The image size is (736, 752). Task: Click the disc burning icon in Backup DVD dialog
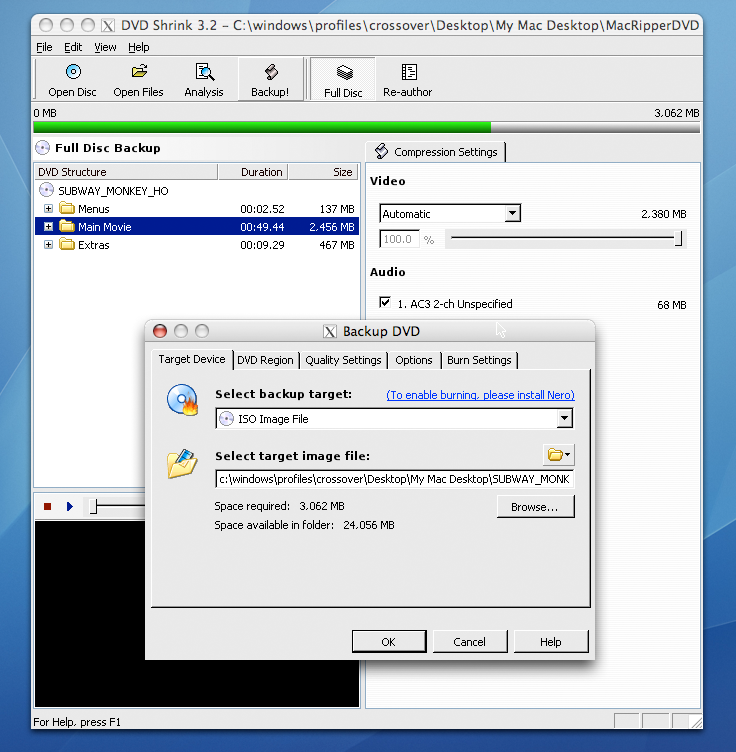tap(182, 399)
